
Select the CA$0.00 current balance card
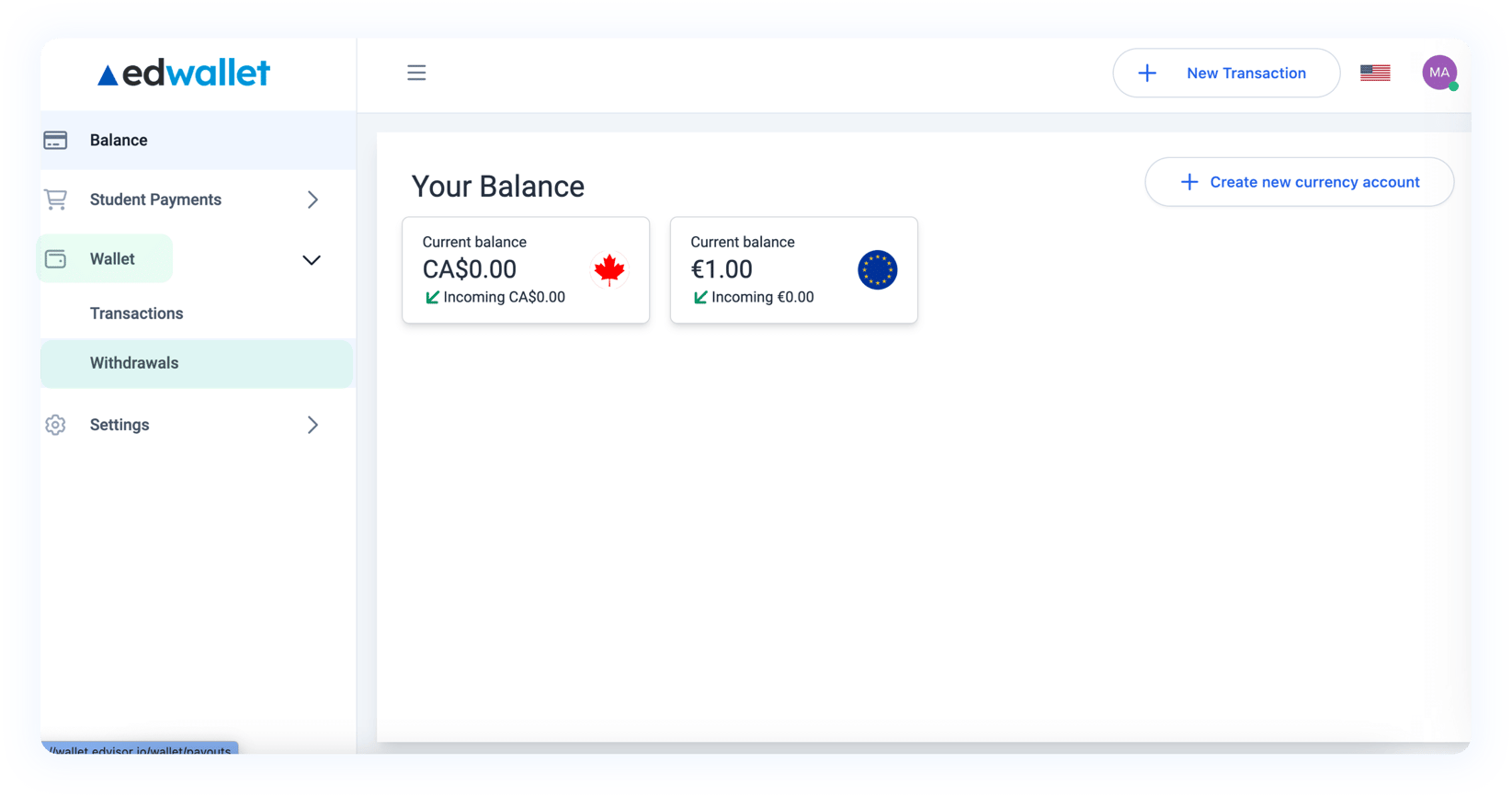tap(525, 269)
